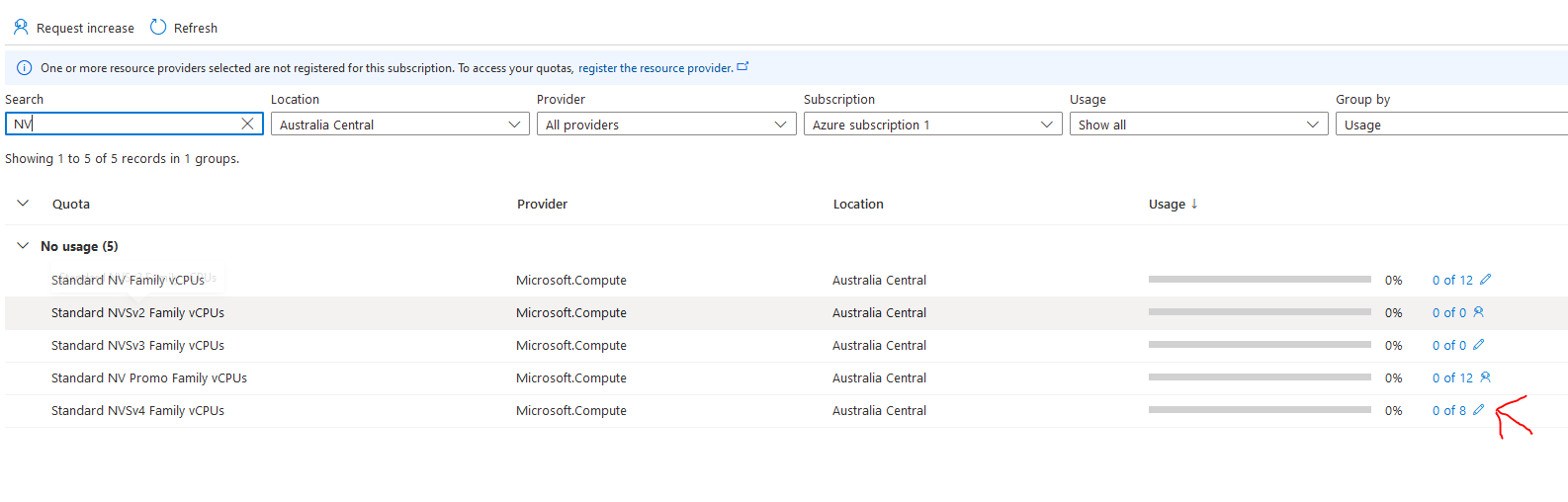Viewport: 1568px width, 502px height.
Task: Click the '0 of 0' link in the Standard NVSv3 Family row
Action: pyautogui.click(x=1449, y=346)
